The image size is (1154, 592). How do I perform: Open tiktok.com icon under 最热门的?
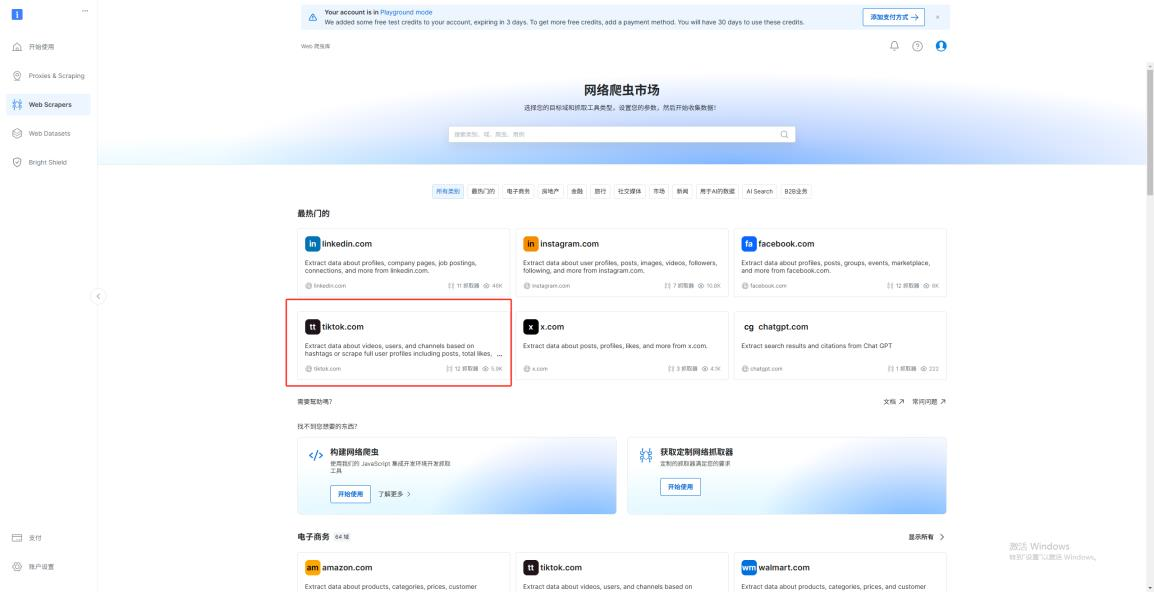pos(313,327)
